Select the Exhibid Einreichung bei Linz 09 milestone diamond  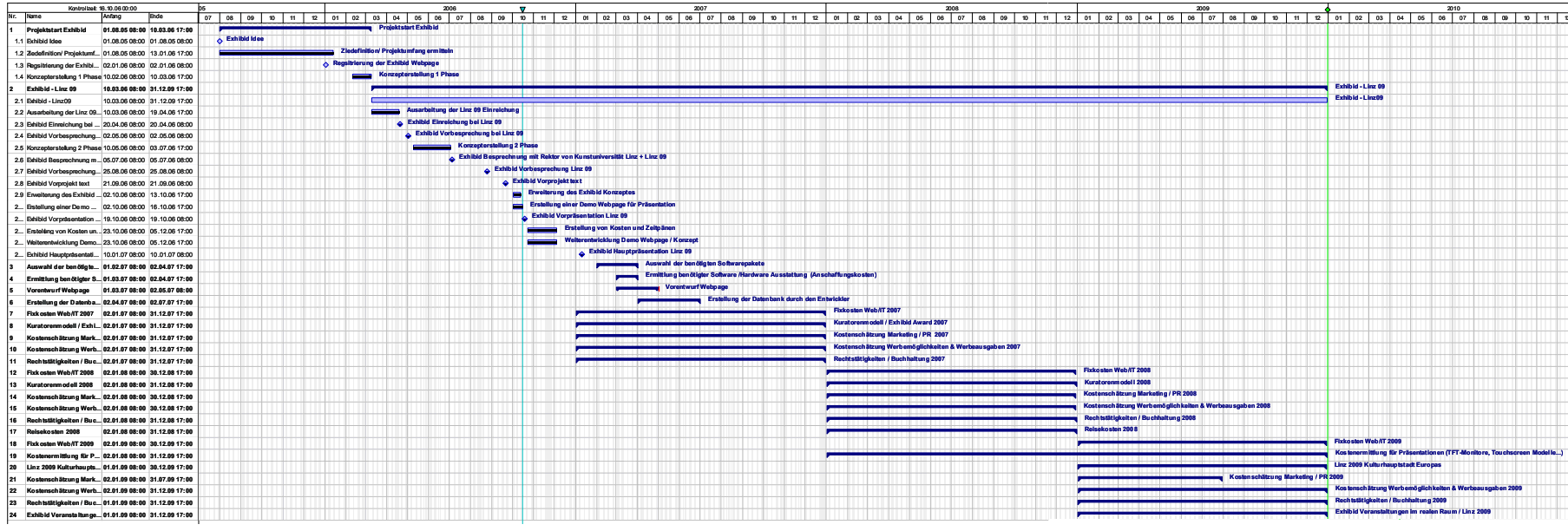(401, 124)
